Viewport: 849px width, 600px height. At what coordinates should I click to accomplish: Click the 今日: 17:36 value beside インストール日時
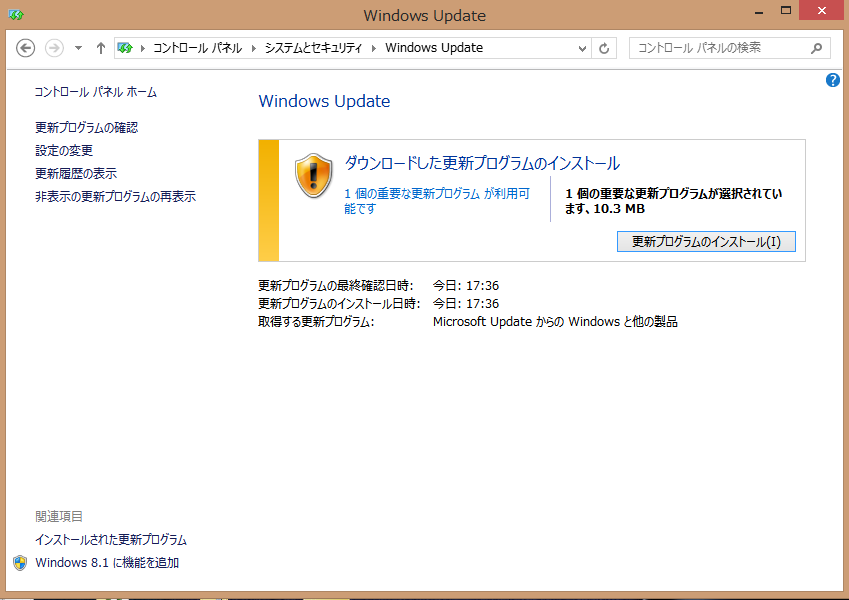tap(466, 303)
